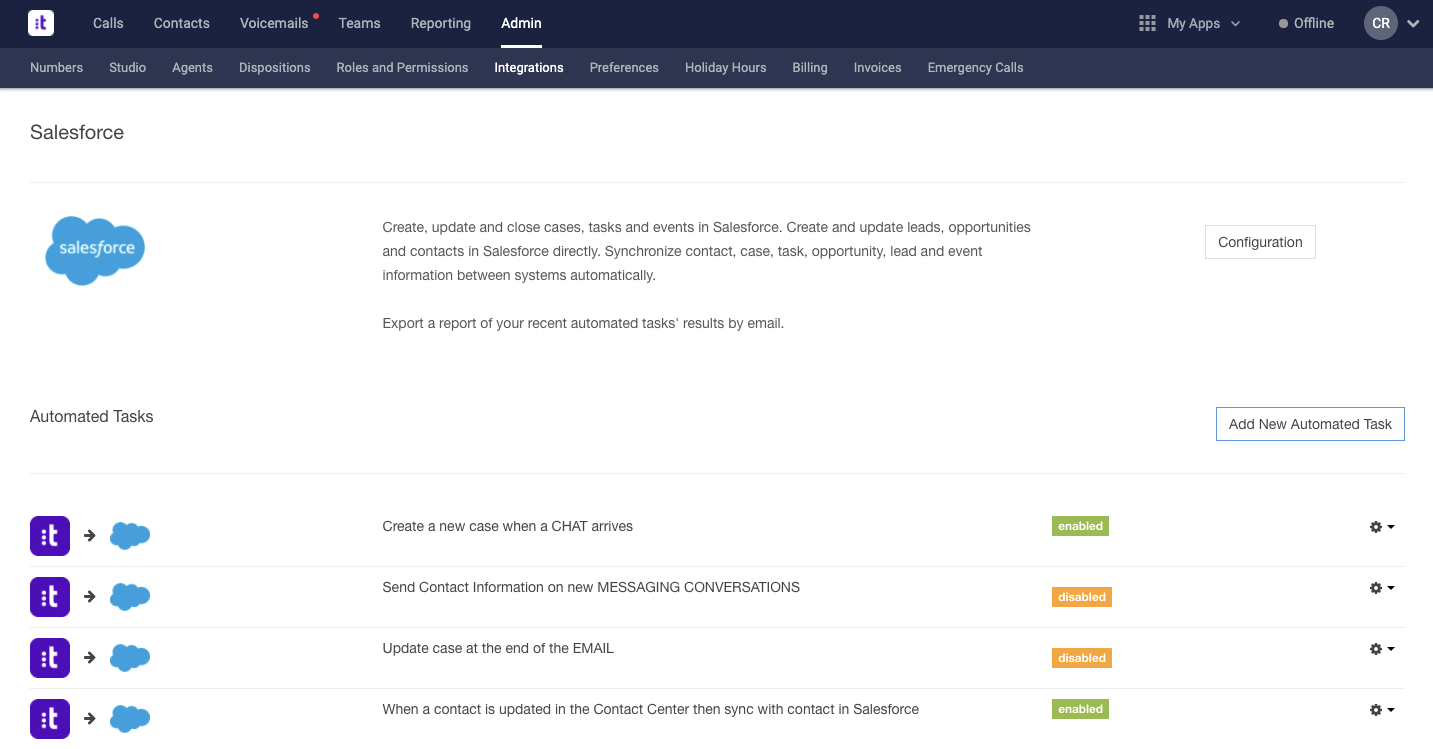
Task: Select Integrations section
Action: pyautogui.click(x=529, y=68)
